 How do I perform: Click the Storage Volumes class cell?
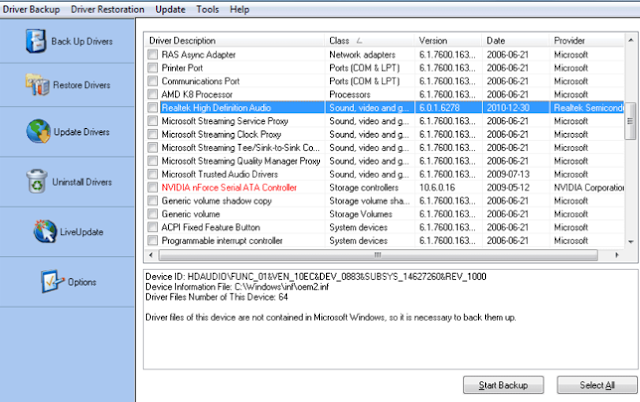tap(360, 214)
